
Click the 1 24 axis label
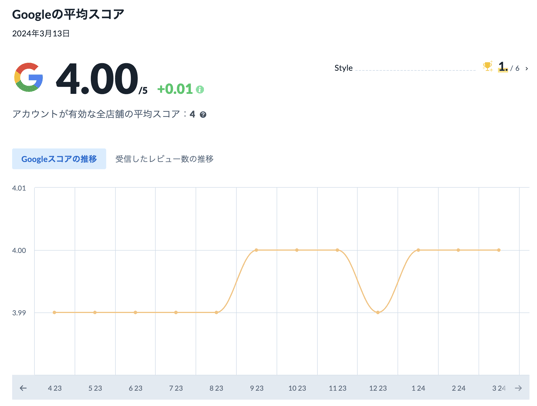(x=418, y=388)
